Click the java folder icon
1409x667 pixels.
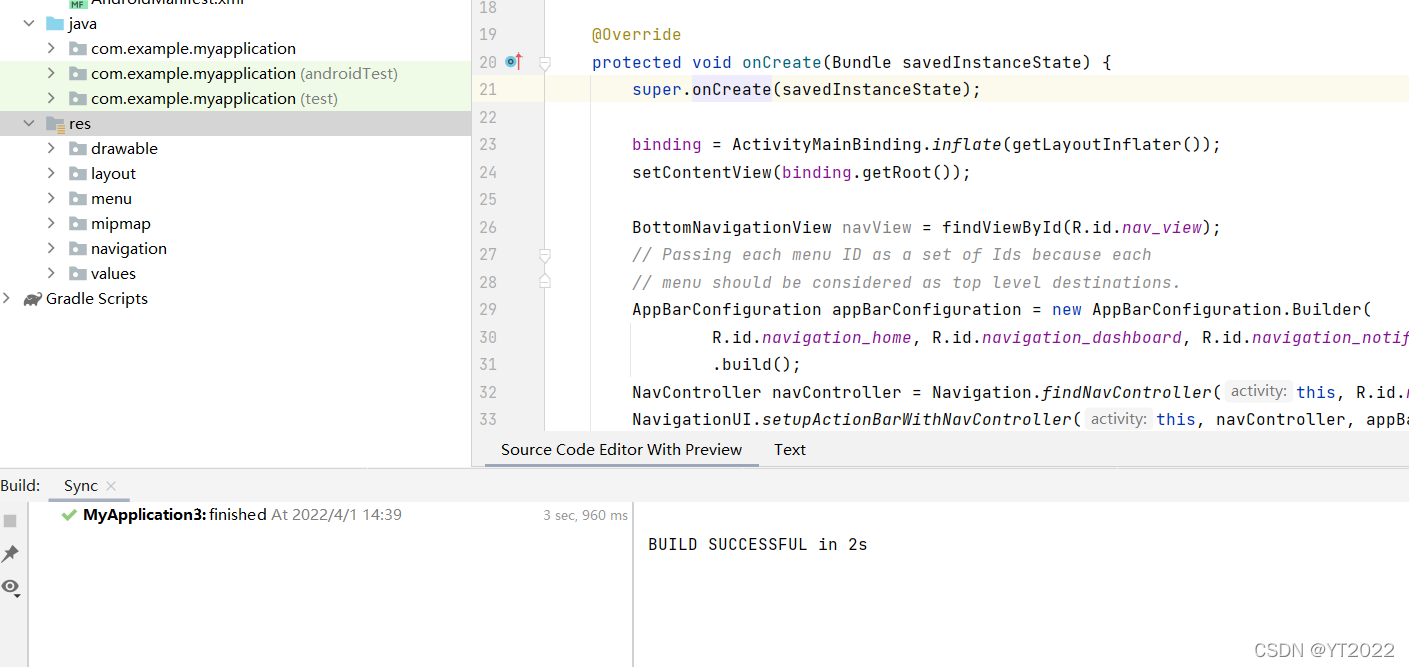(55, 23)
